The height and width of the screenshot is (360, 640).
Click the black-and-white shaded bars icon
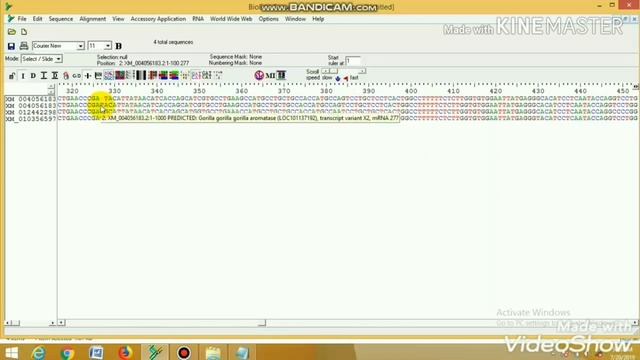click(141, 76)
